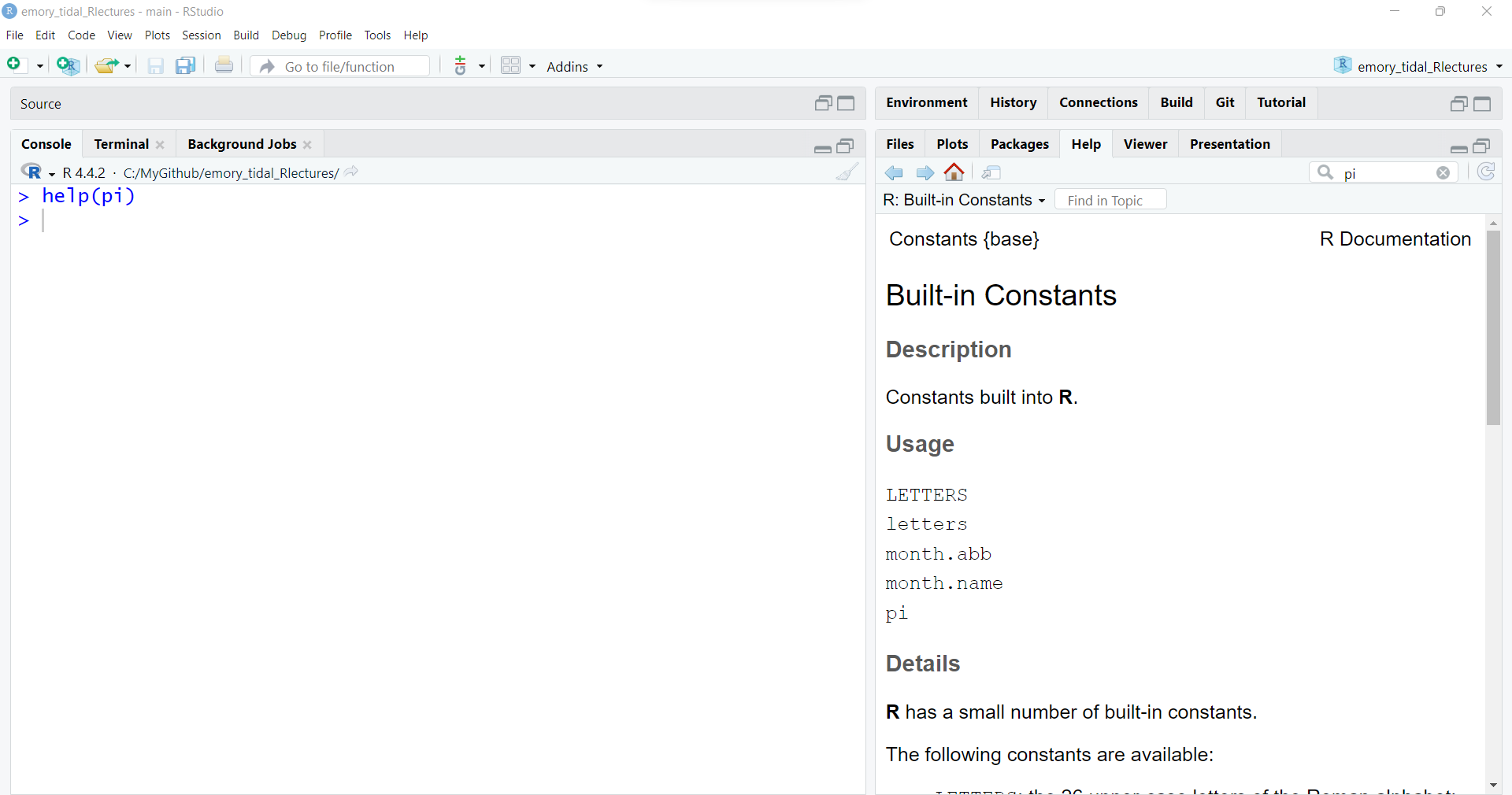The image size is (1512, 795).
Task: Click the Open File folder icon
Action: point(106,66)
